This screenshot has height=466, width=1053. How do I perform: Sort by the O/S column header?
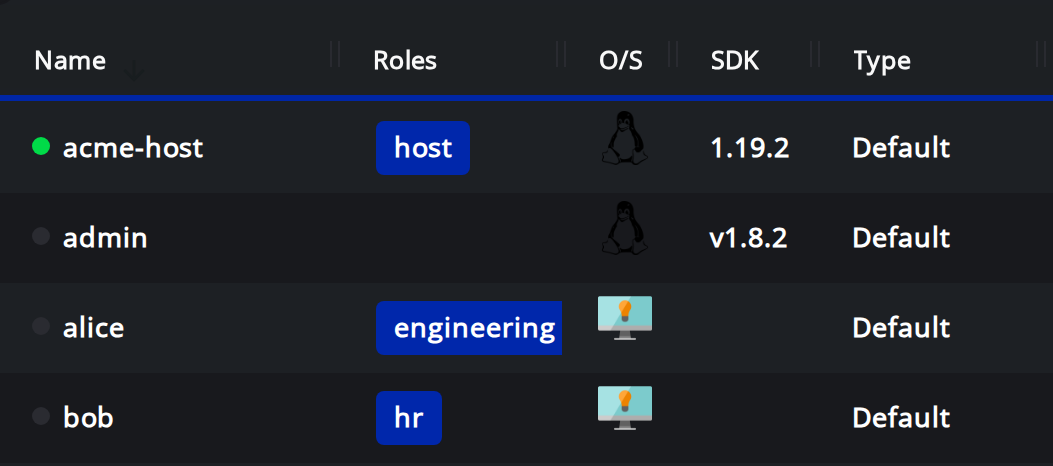pyautogui.click(x=621, y=61)
